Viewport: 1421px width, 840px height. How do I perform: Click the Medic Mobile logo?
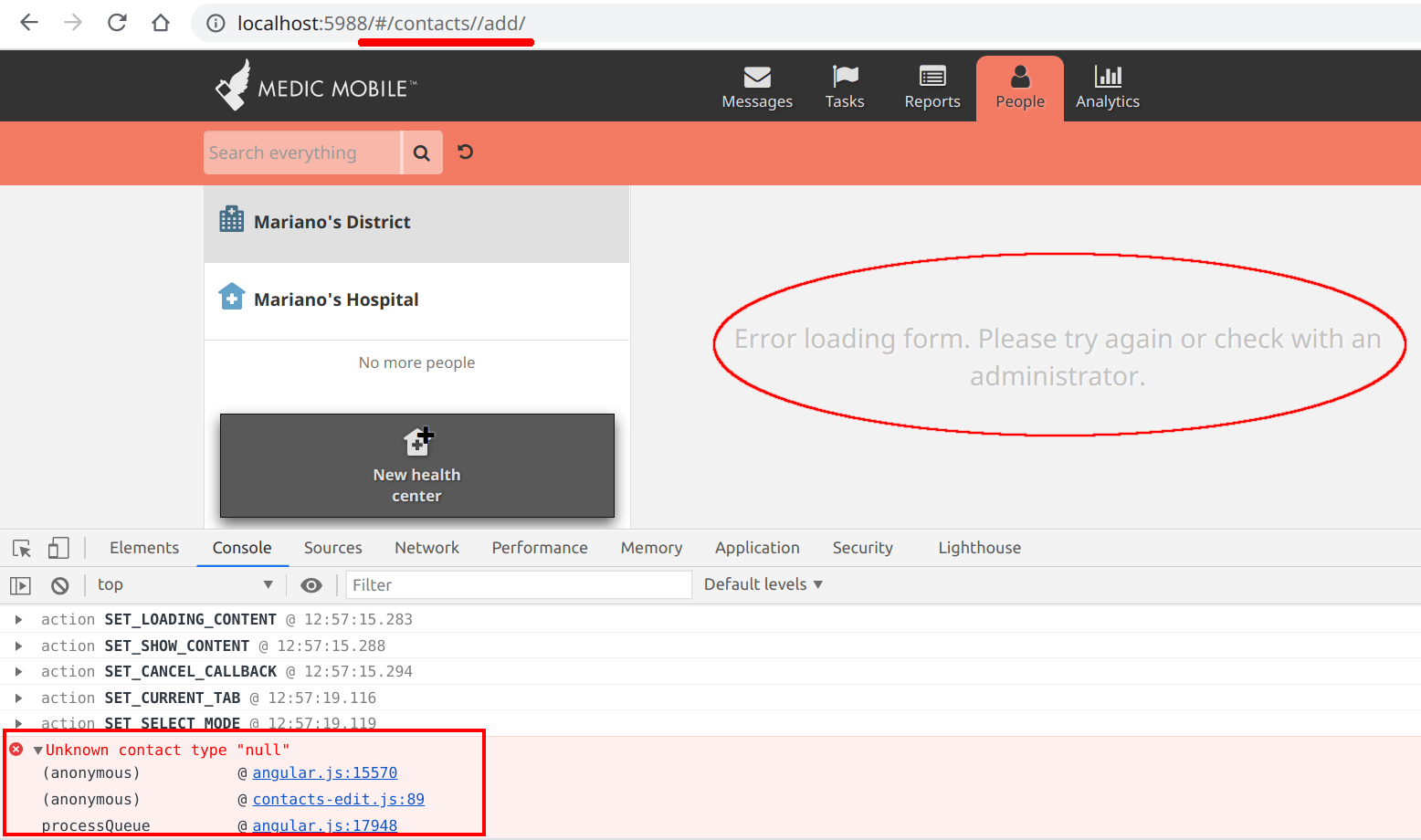pos(315,86)
